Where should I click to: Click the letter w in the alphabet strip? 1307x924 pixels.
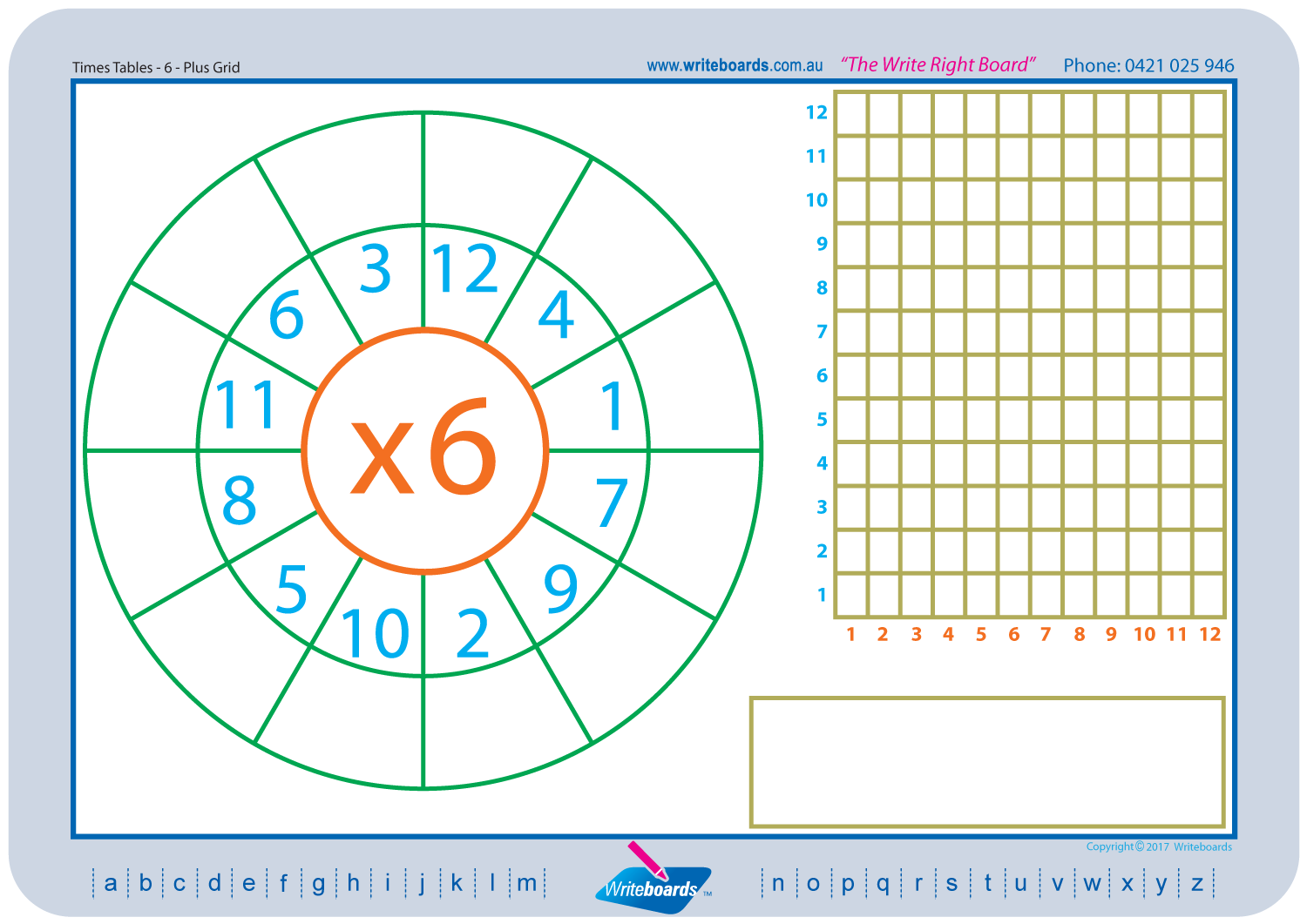1092,883
